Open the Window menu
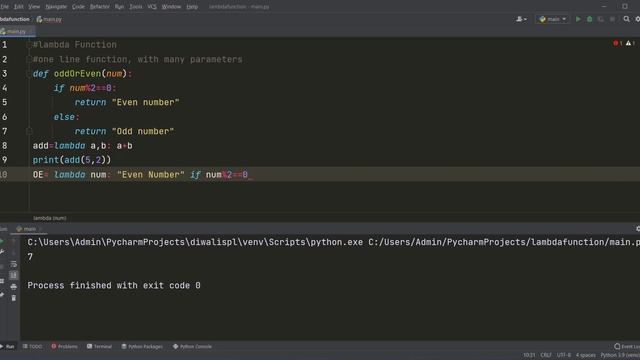 click(x=171, y=7)
